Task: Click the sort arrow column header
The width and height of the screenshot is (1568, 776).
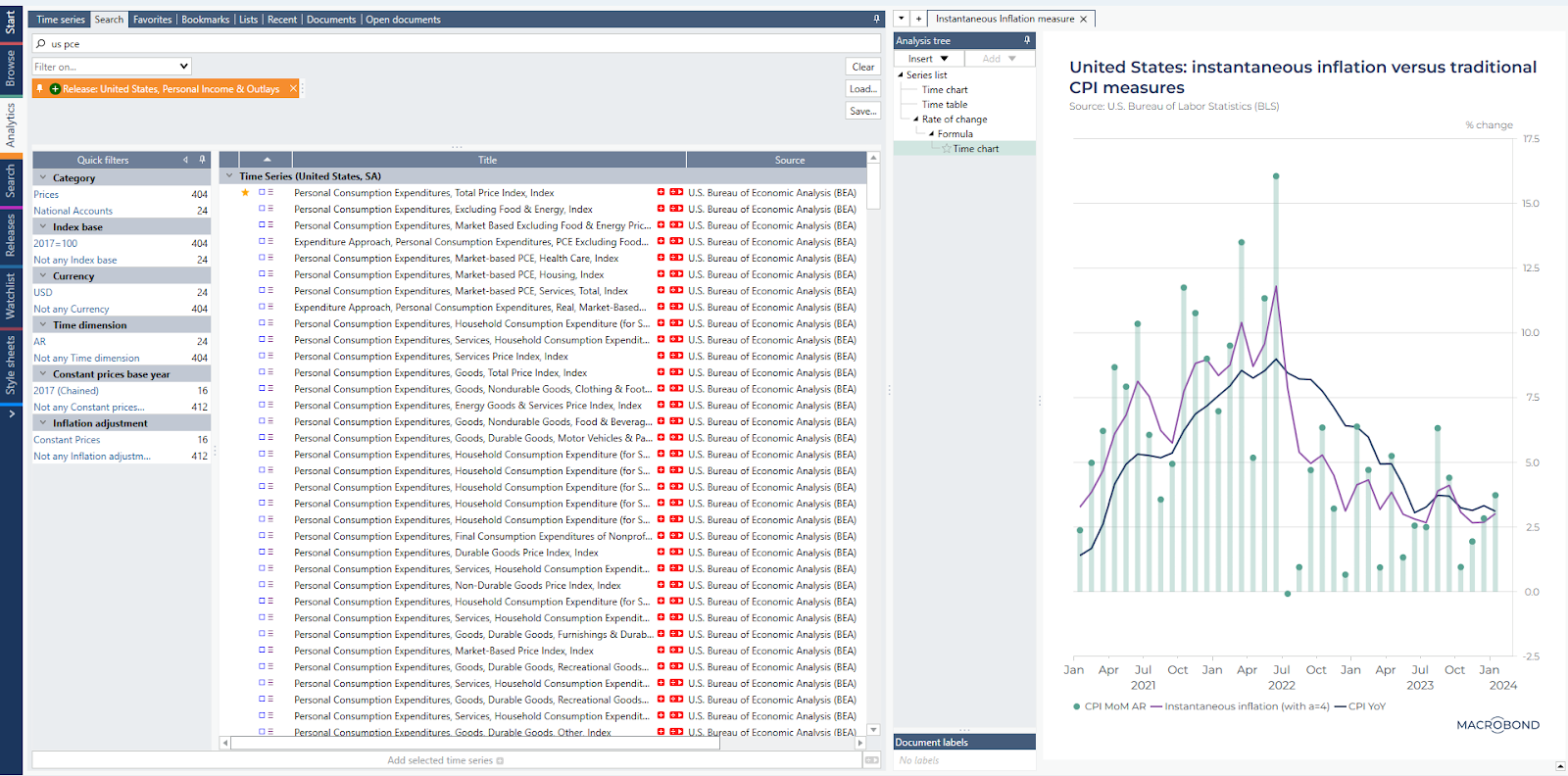Action: (x=267, y=160)
